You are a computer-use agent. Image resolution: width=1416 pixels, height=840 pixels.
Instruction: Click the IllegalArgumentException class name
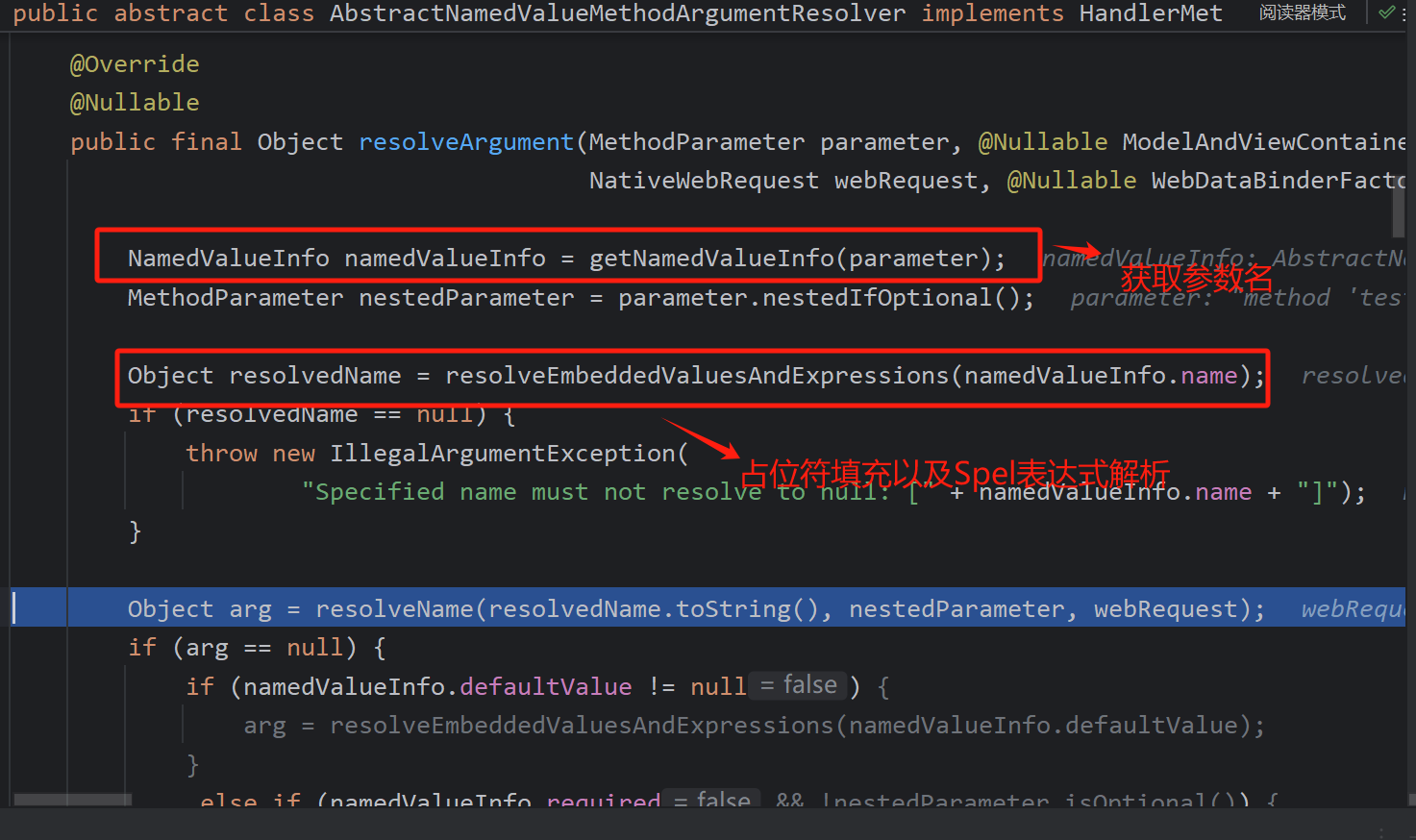[x=503, y=454]
